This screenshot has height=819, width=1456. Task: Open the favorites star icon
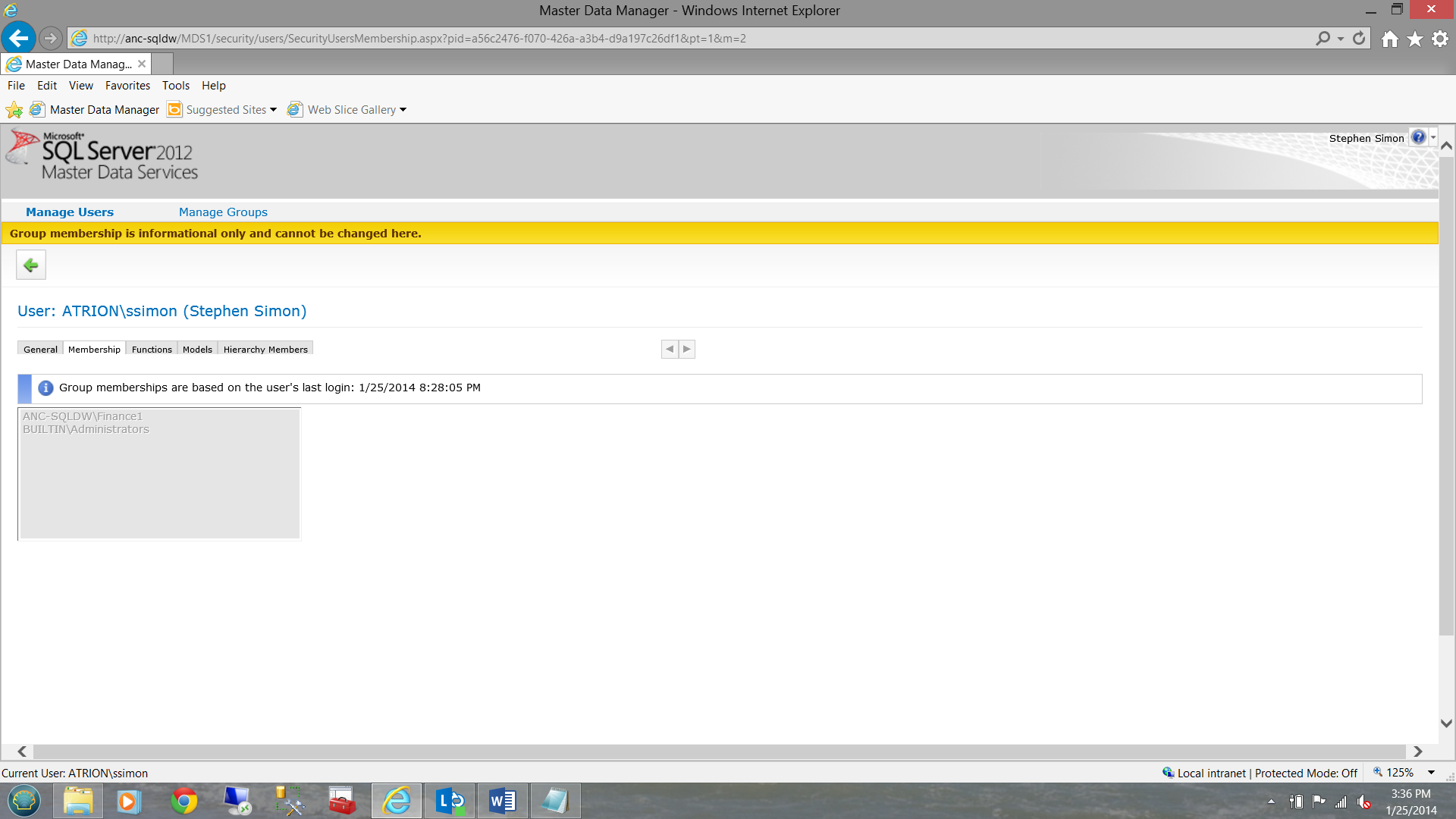1415,39
